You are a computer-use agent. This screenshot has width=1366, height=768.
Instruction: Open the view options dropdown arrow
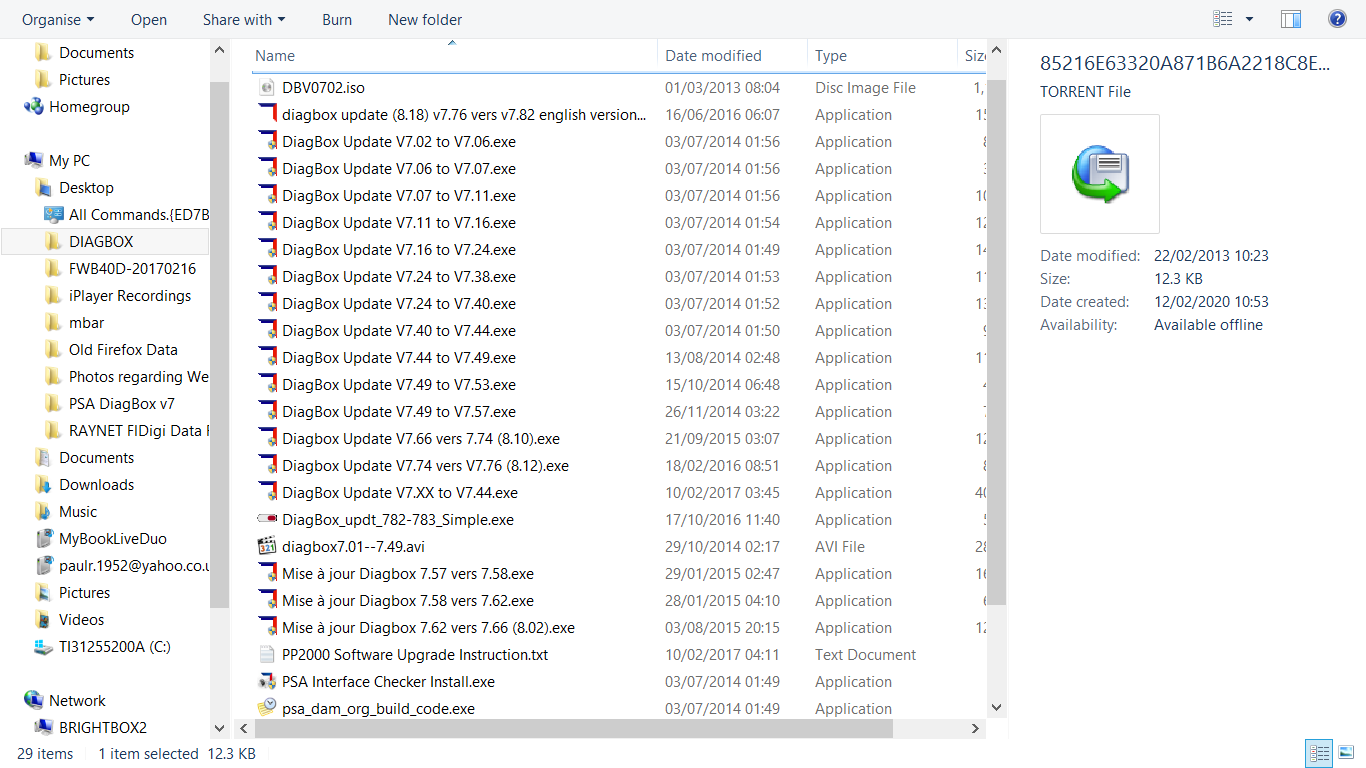tap(1250, 19)
